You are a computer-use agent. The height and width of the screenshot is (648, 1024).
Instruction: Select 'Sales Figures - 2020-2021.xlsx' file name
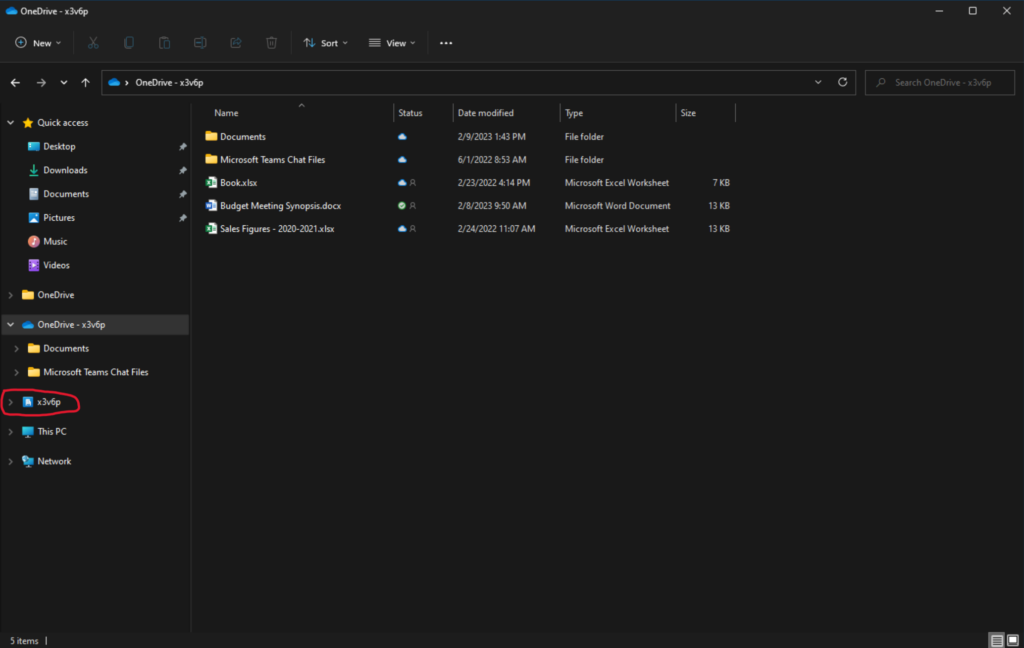pyautogui.click(x=277, y=229)
